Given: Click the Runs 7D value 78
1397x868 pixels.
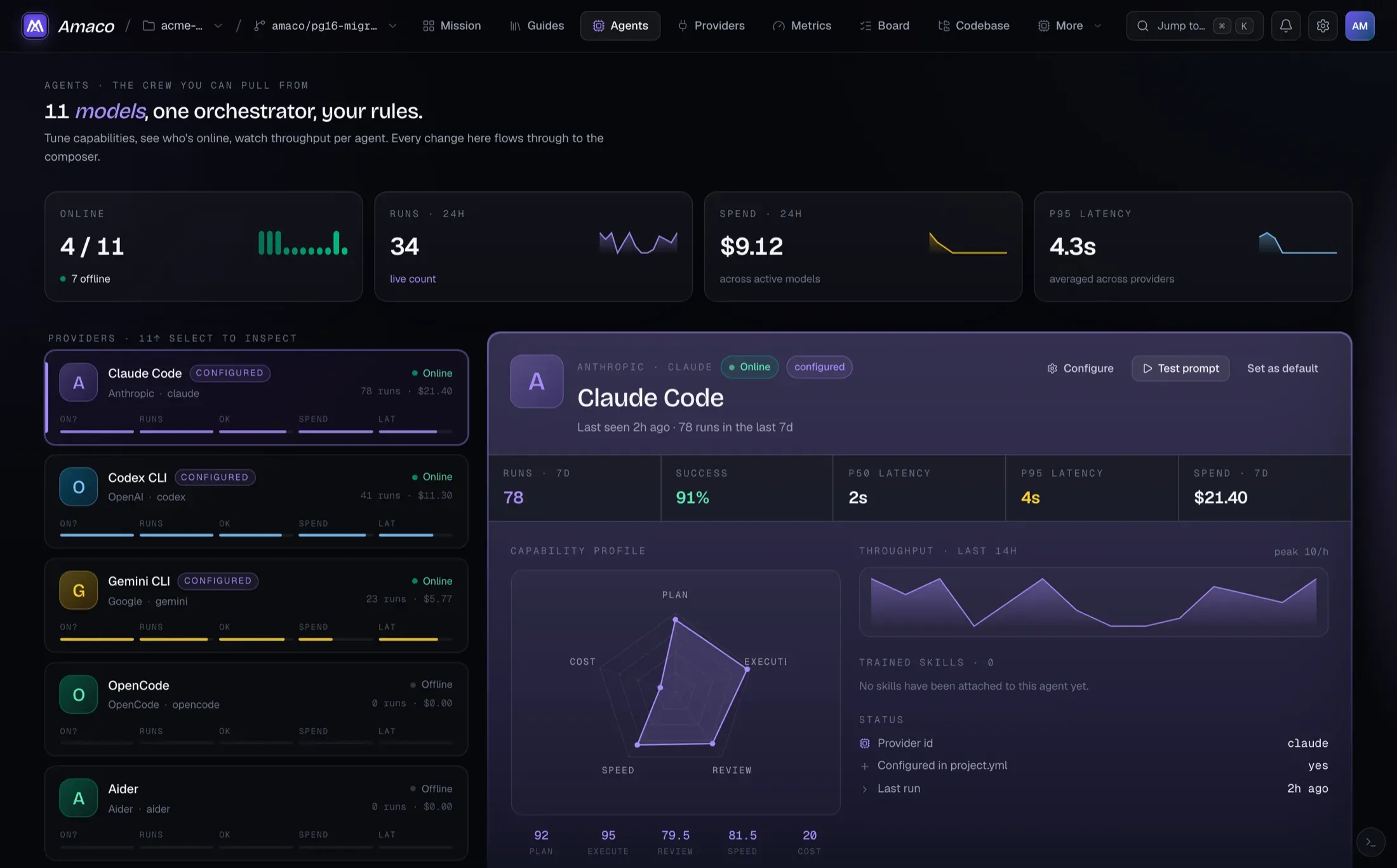Looking at the screenshot, I should (514, 497).
